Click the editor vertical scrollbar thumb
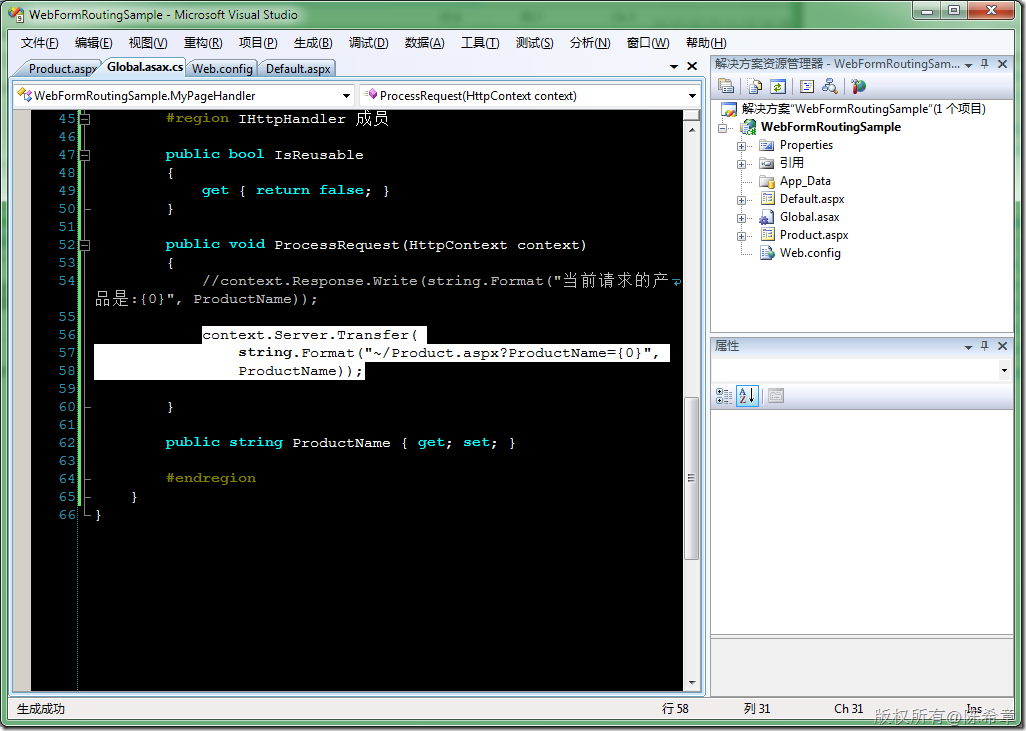This screenshot has height=731, width=1026. pyautogui.click(x=692, y=478)
